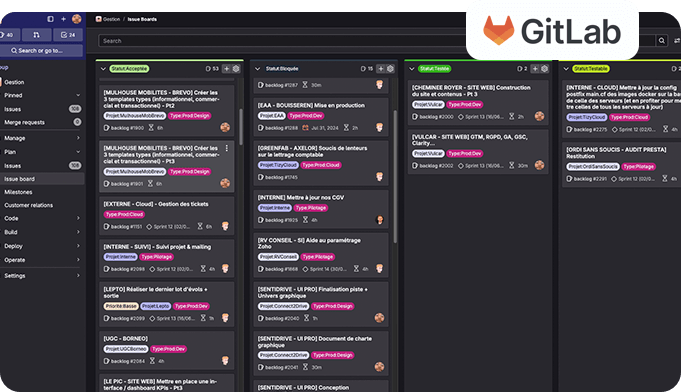Open pinned Issues item
Image resolution: width=681 pixels, height=392 pixels.
pyautogui.click(x=41, y=109)
